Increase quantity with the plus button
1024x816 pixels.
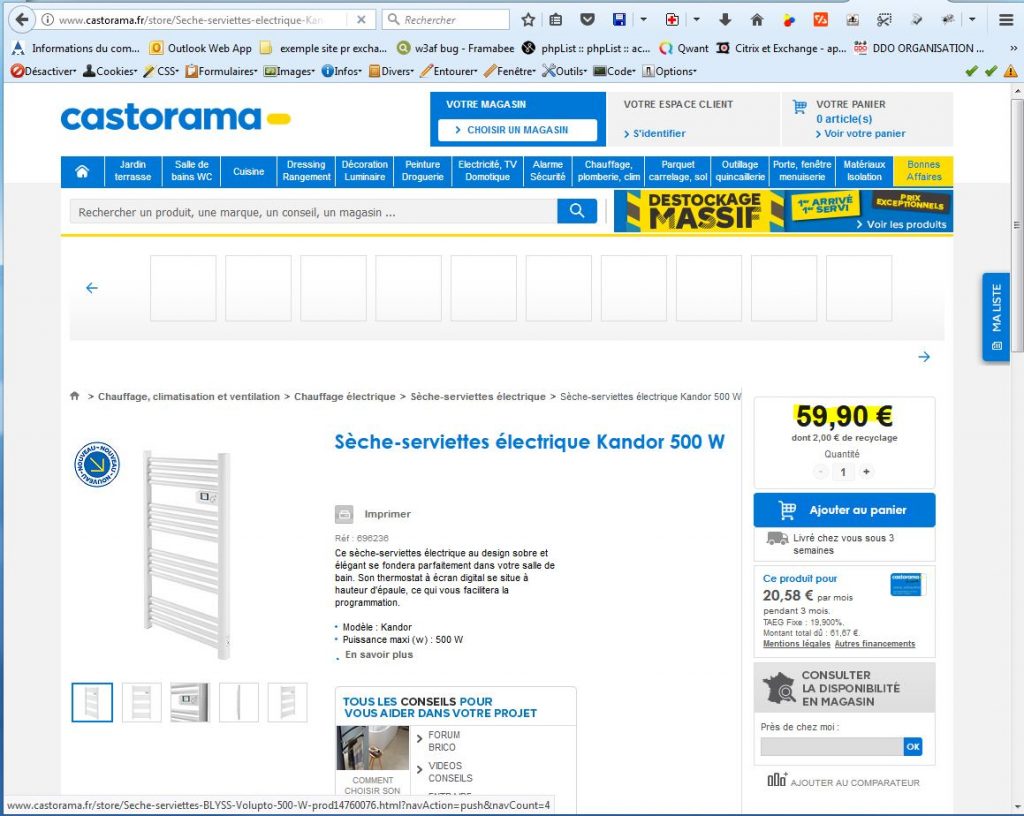click(x=866, y=472)
